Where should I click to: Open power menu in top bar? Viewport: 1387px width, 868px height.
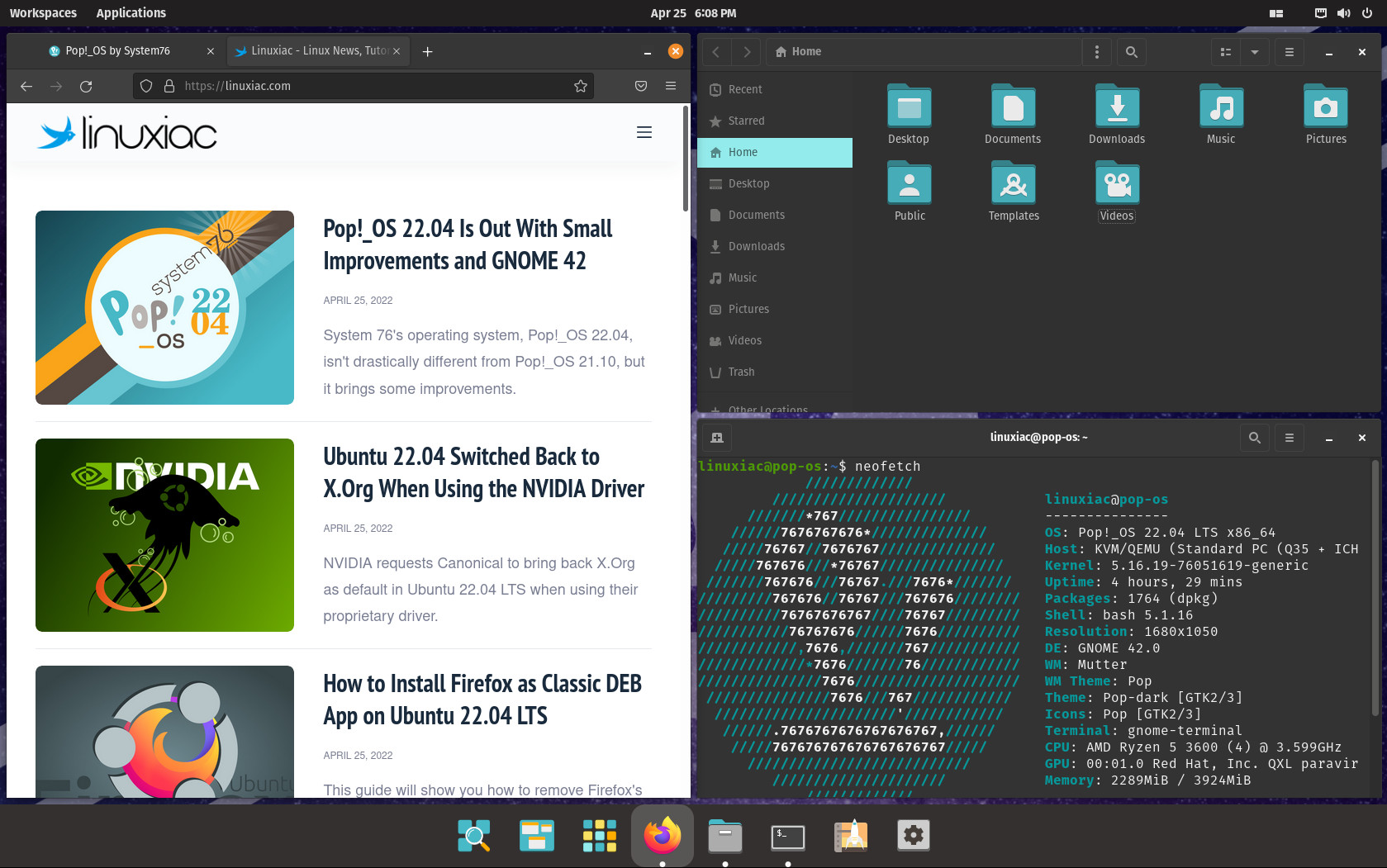[x=1367, y=12]
